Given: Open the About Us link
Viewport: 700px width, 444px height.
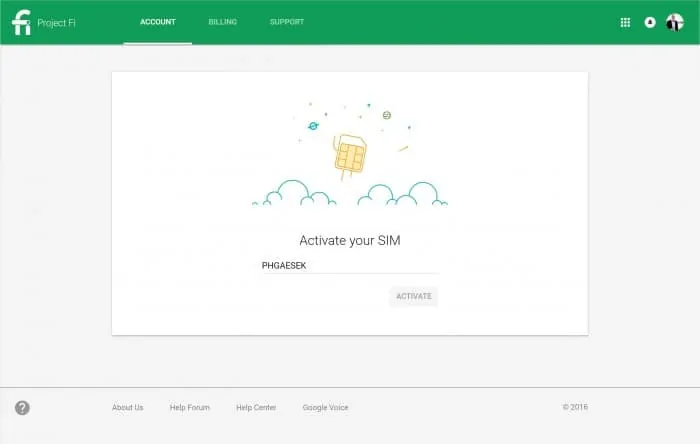Looking at the screenshot, I should [x=128, y=407].
